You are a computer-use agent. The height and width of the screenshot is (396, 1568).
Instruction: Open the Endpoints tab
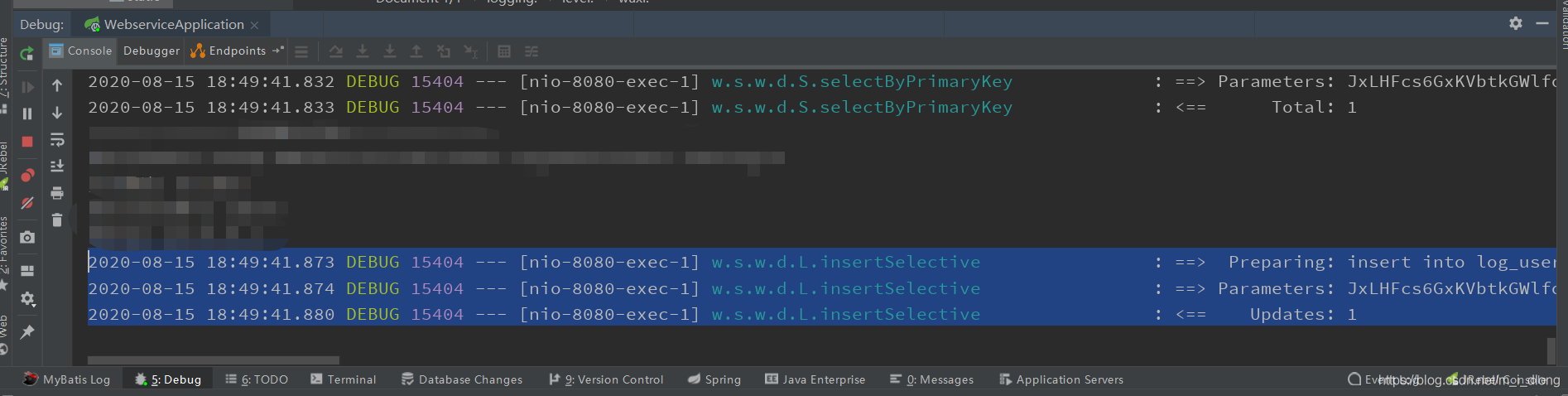(x=228, y=51)
